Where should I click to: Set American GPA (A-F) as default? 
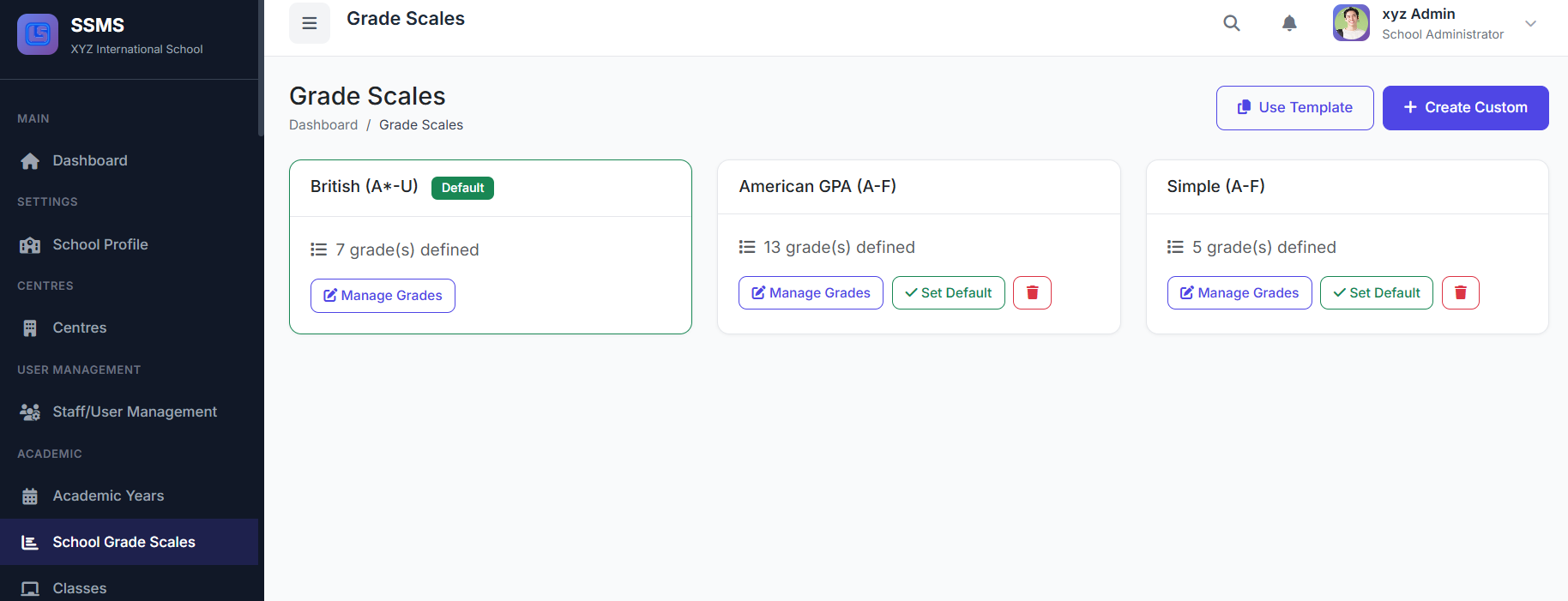tap(948, 292)
